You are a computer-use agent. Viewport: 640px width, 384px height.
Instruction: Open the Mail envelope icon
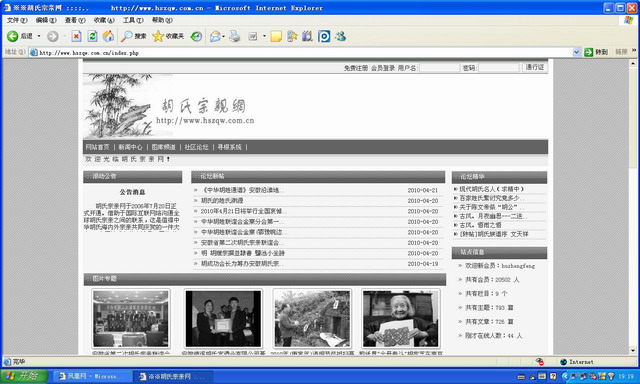pos(215,36)
